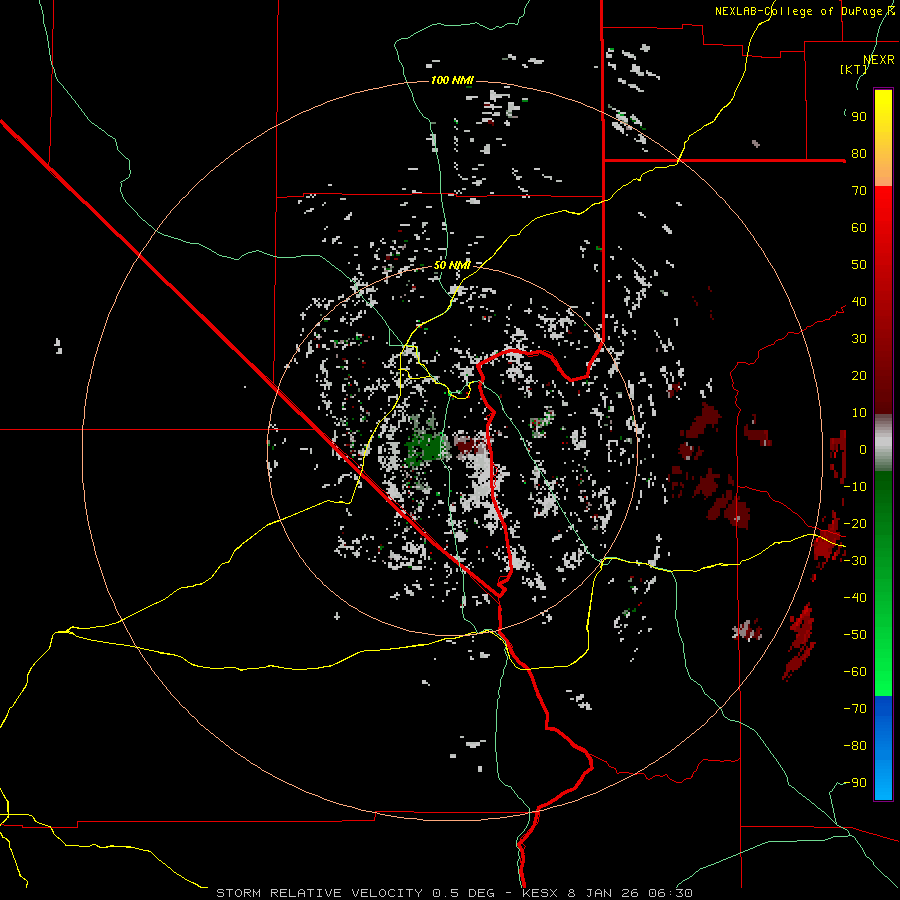900x900 pixels.
Task: Pick the yellow top segment of color bar
Action: point(883,138)
